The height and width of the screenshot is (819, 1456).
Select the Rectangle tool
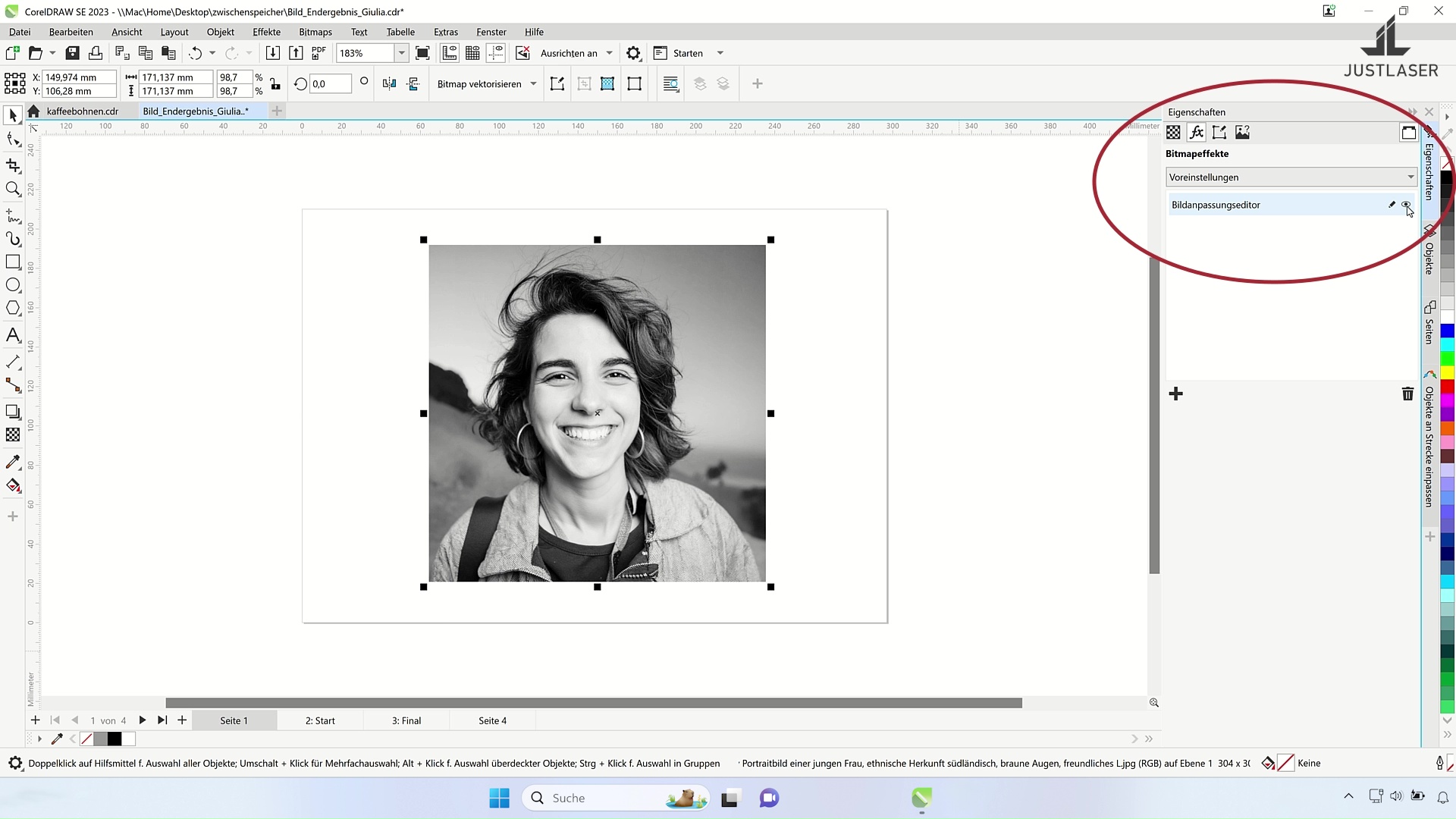click(13, 262)
